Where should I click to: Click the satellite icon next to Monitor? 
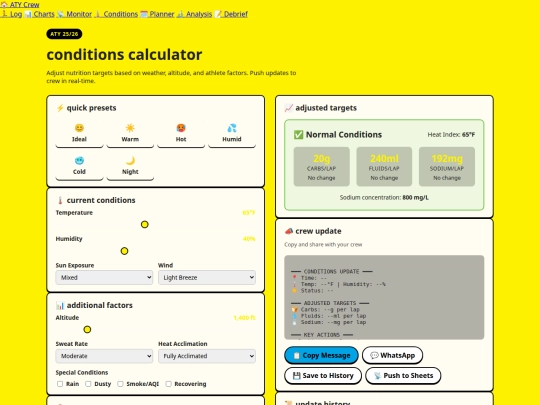[61, 14]
